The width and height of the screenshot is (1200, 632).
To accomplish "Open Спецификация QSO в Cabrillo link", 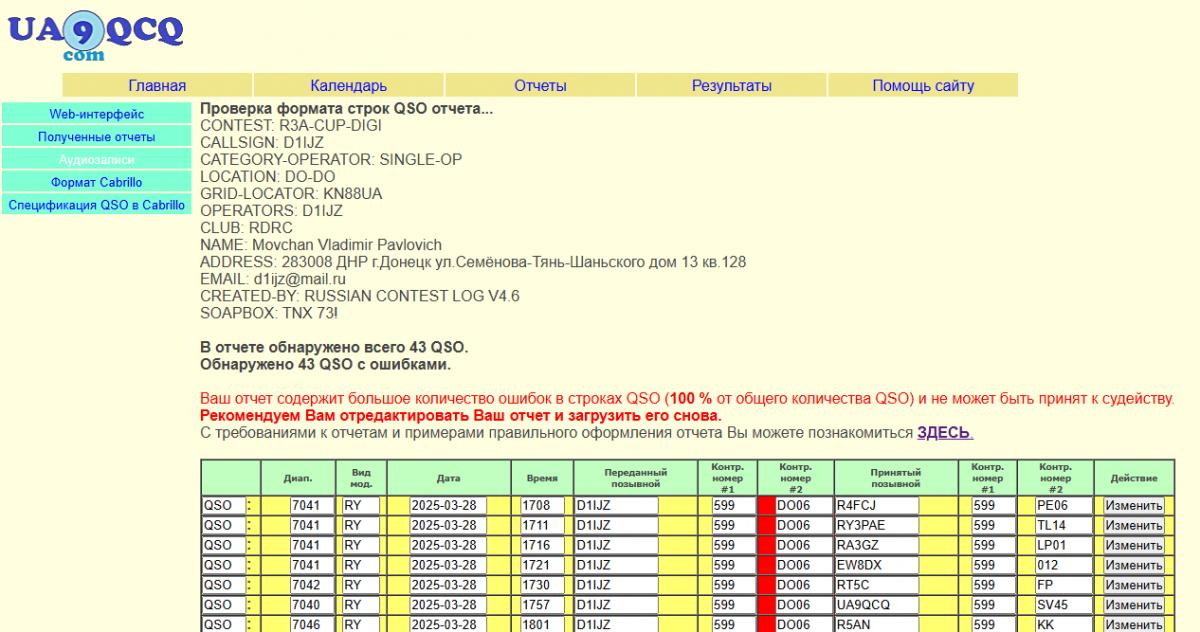I will click(x=96, y=205).
